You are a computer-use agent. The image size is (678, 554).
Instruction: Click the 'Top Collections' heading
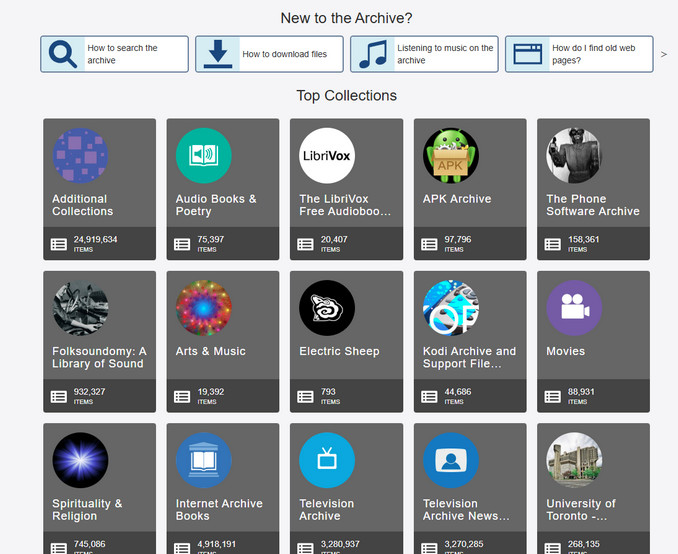coord(346,96)
